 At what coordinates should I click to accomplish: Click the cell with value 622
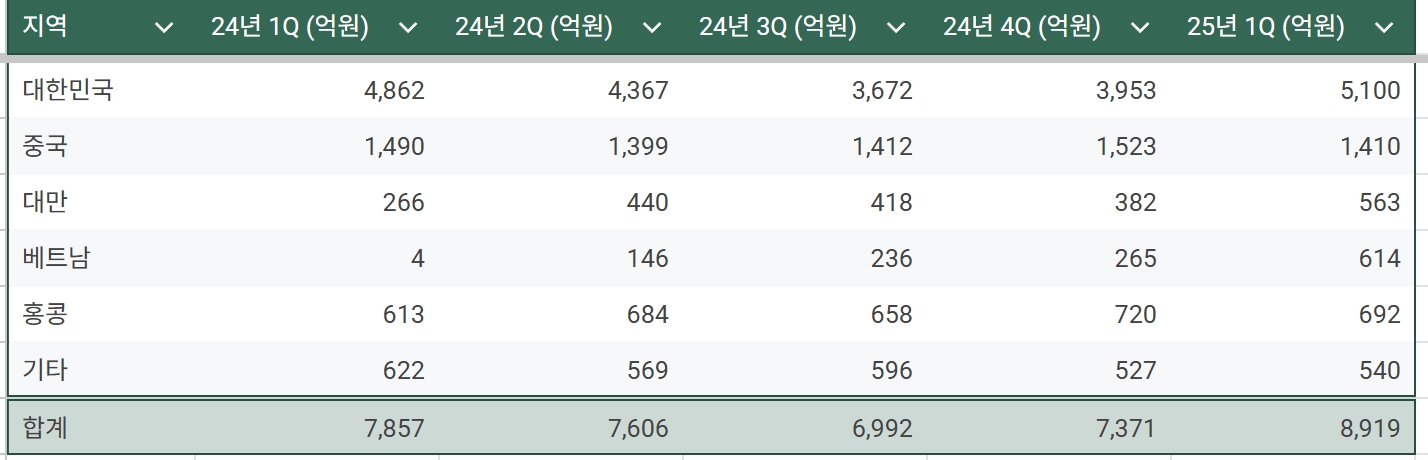(x=317, y=371)
